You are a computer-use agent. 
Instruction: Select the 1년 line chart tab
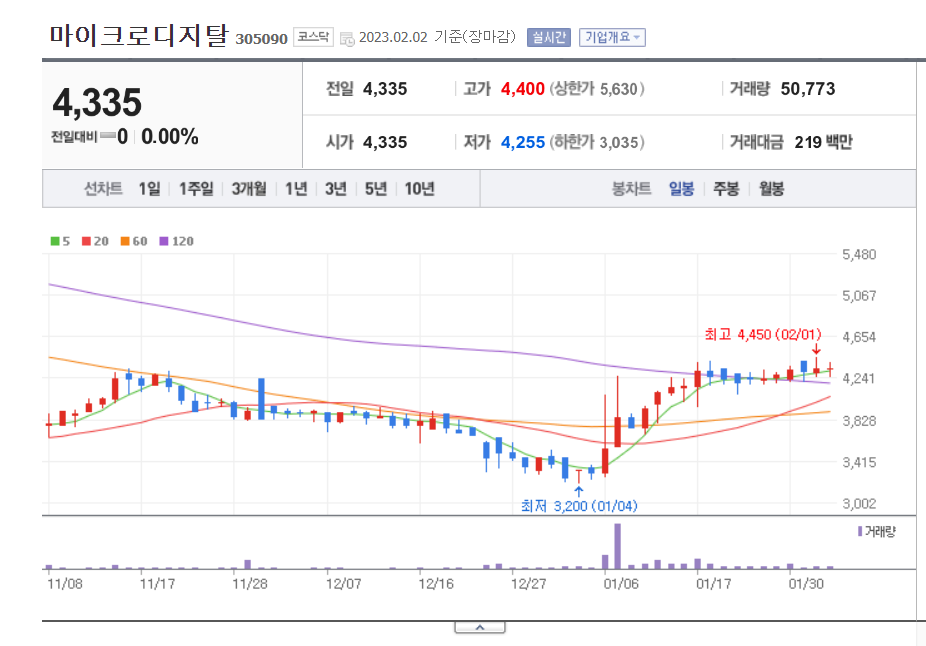[x=296, y=189]
